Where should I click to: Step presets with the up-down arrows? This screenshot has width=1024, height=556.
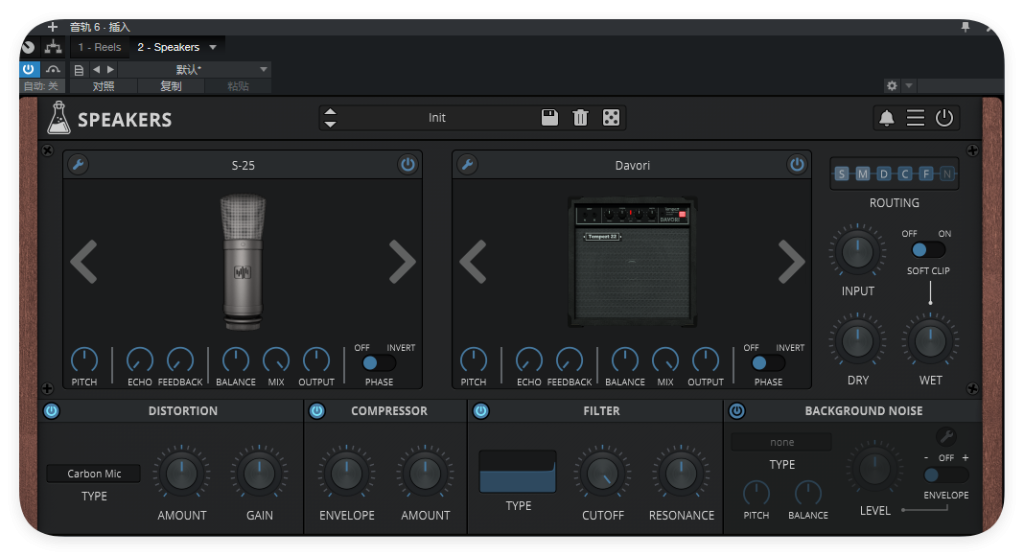(x=330, y=118)
